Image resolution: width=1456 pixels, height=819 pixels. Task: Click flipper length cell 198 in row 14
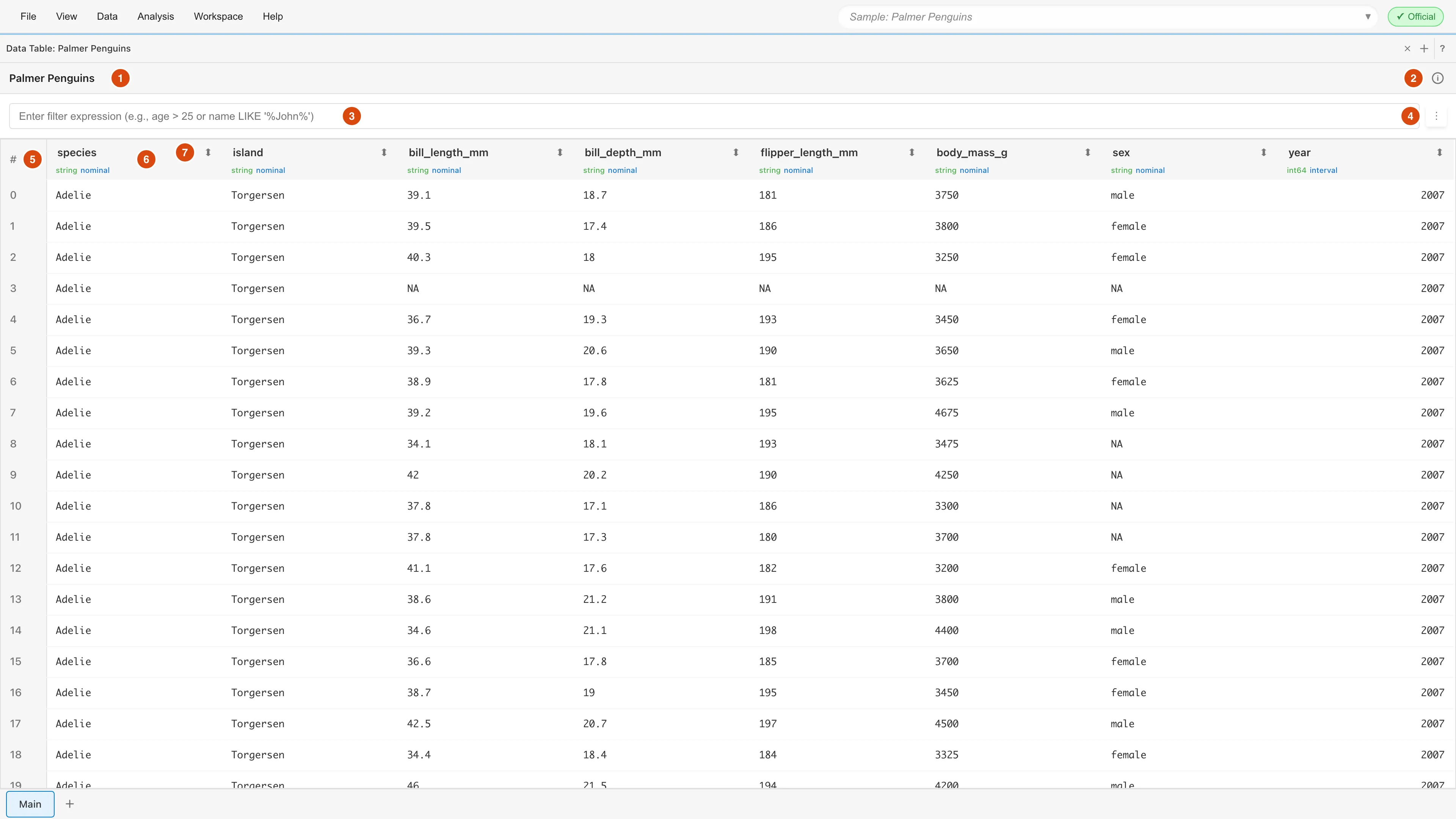[x=767, y=630]
